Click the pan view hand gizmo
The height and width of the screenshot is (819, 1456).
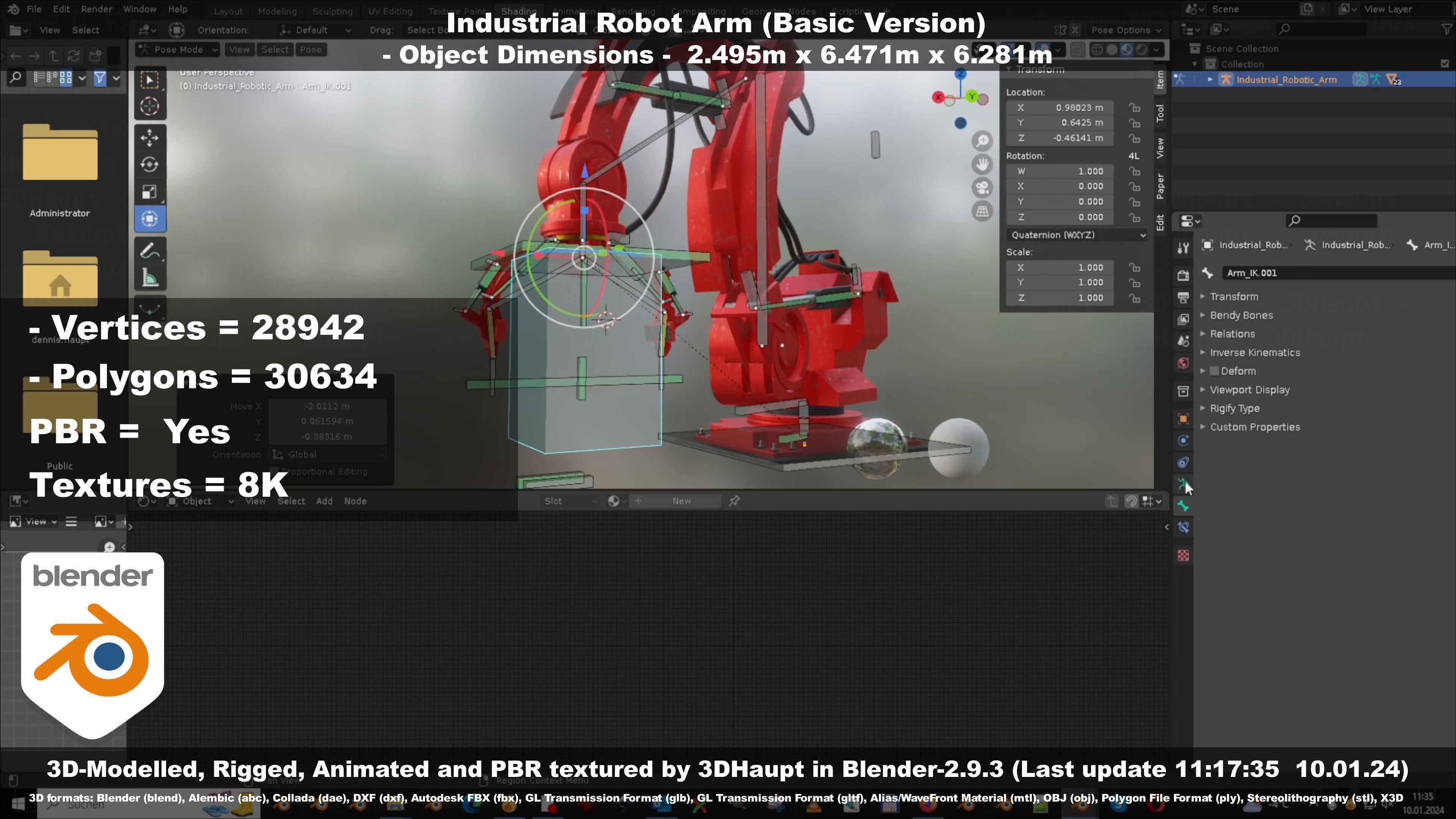coord(982,164)
